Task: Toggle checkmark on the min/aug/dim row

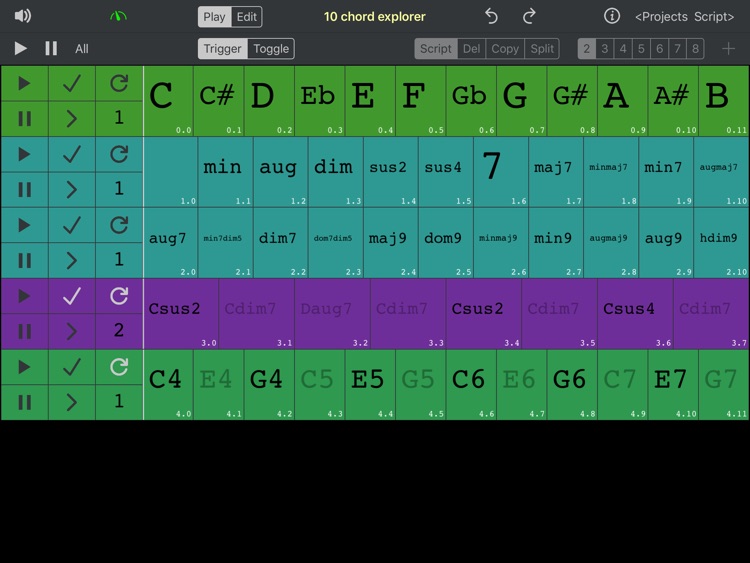Action: point(72,155)
